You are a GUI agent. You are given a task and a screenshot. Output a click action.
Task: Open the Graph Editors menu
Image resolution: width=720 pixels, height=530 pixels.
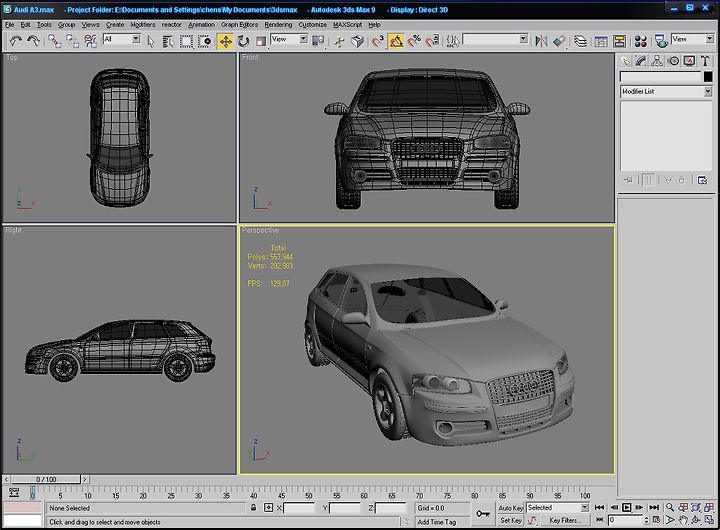coord(239,25)
